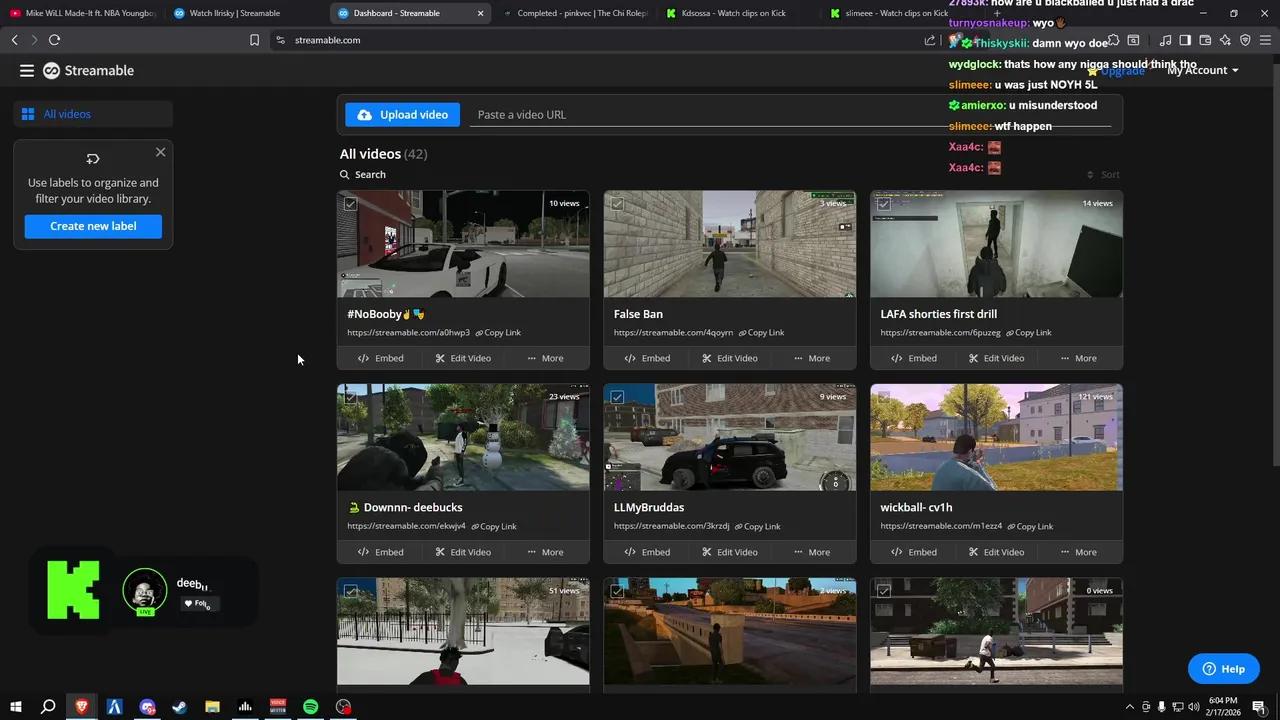1280x720 pixels.
Task: Click the Create new label button
Action: (93, 226)
